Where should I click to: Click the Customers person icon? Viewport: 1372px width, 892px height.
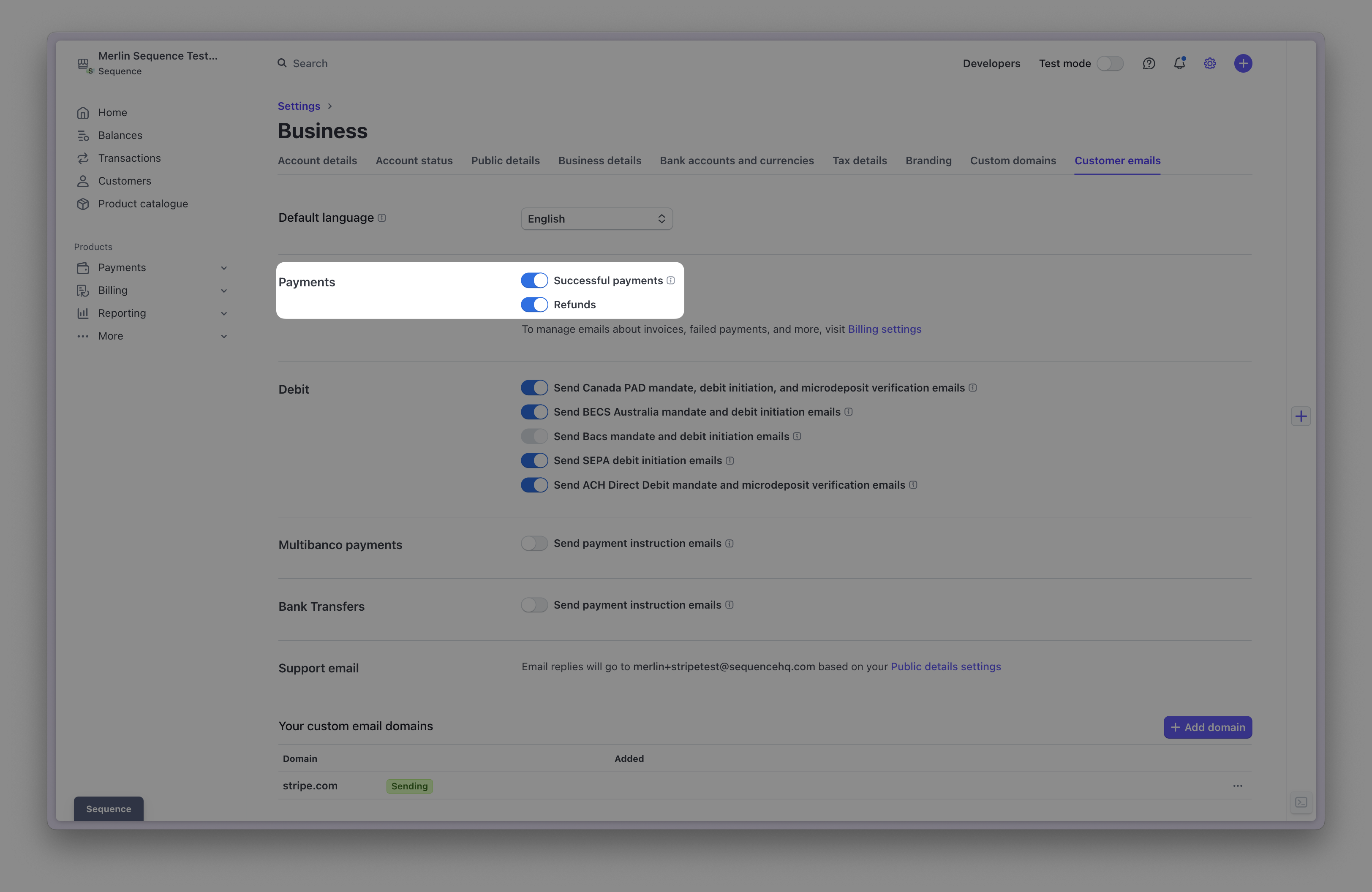point(83,181)
